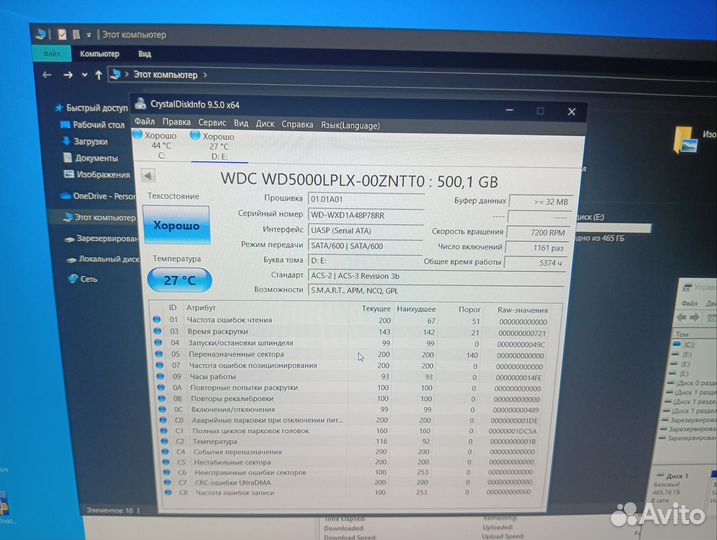The width and height of the screenshot is (717, 540).
Task: Click status dot for Частота ошибок записи
Action: [x=168, y=492]
